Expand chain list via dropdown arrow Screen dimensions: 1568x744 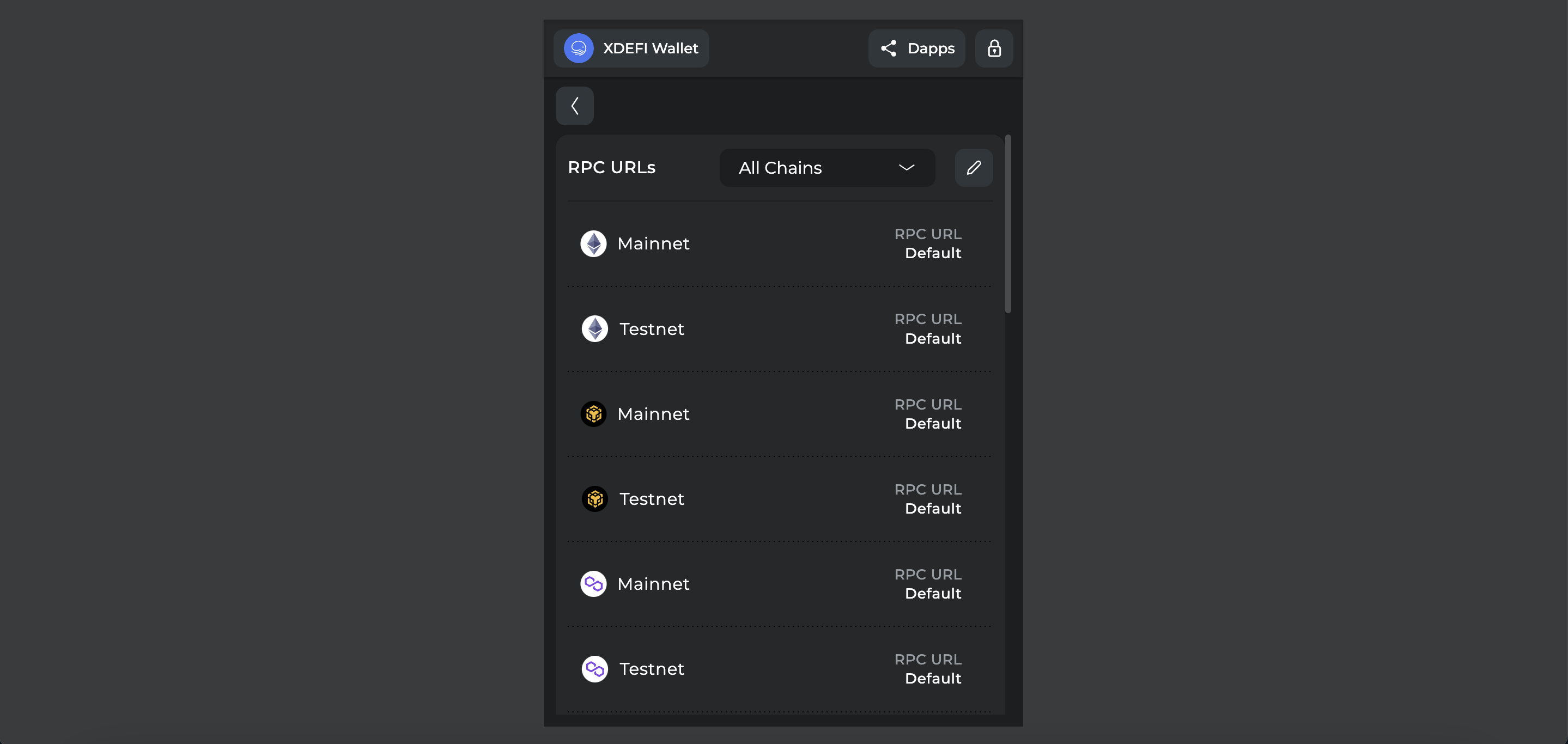pos(905,167)
